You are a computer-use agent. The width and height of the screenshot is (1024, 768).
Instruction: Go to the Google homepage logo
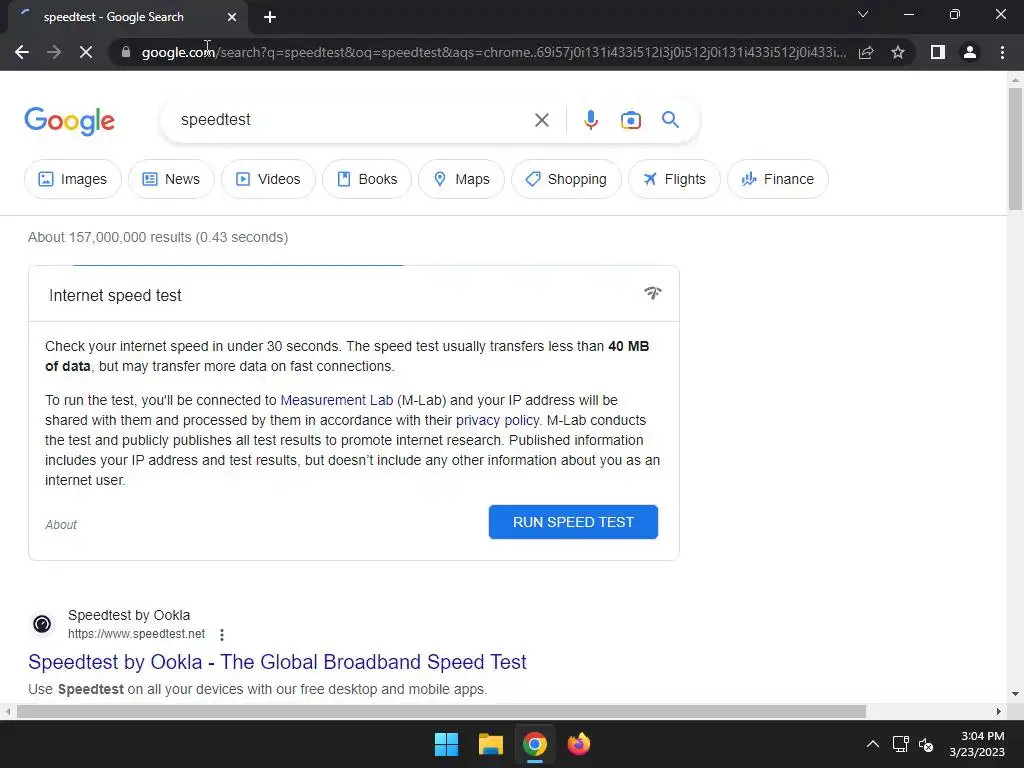pos(69,121)
